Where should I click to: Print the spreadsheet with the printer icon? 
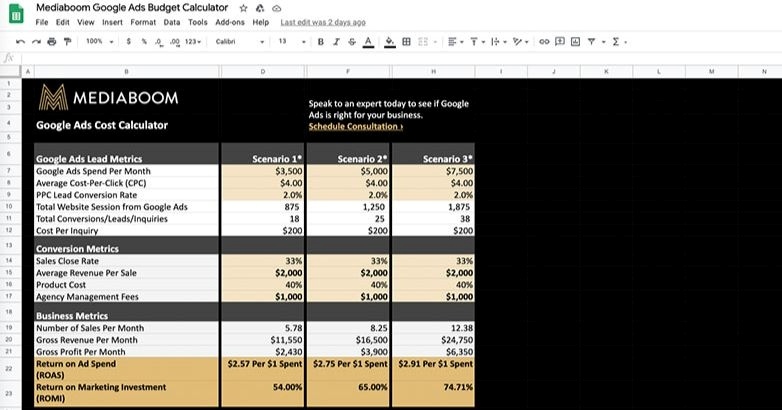point(52,42)
